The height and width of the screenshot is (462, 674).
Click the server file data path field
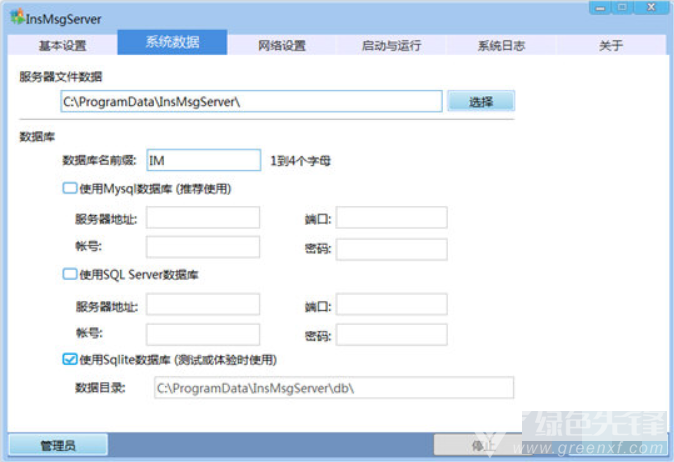tap(251, 101)
